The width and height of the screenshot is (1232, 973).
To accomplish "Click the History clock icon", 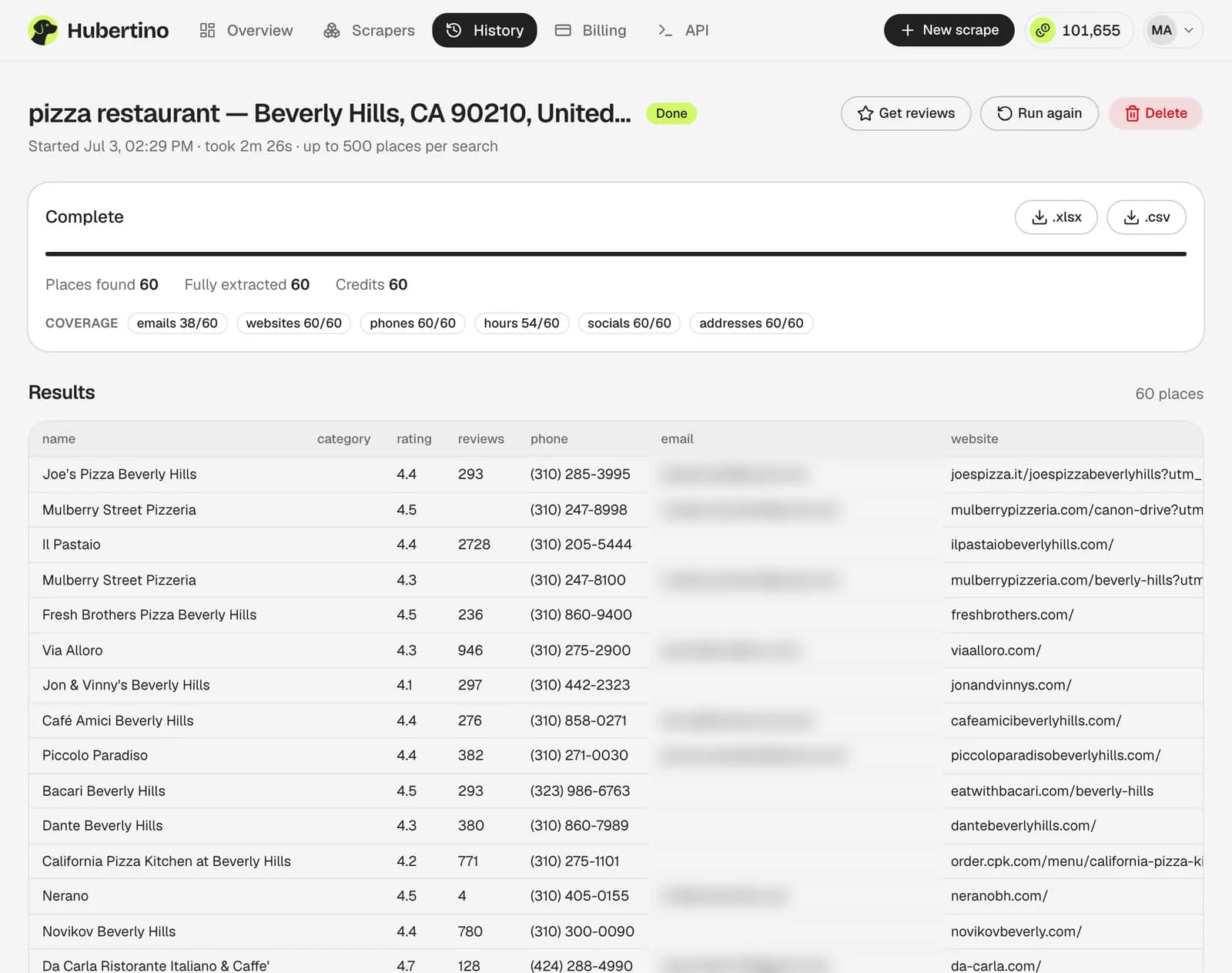I will point(454,30).
